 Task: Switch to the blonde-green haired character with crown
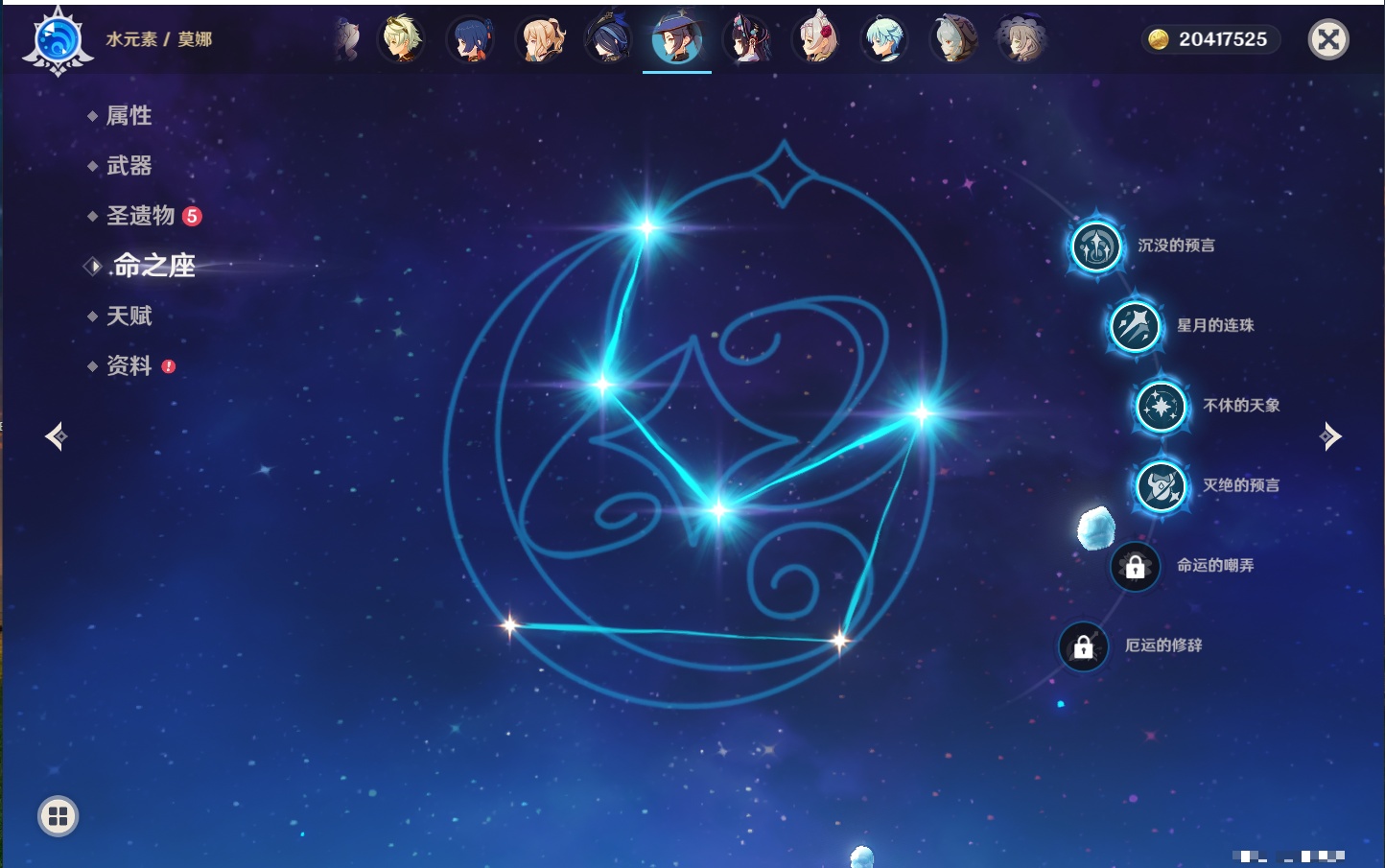pos(401,39)
